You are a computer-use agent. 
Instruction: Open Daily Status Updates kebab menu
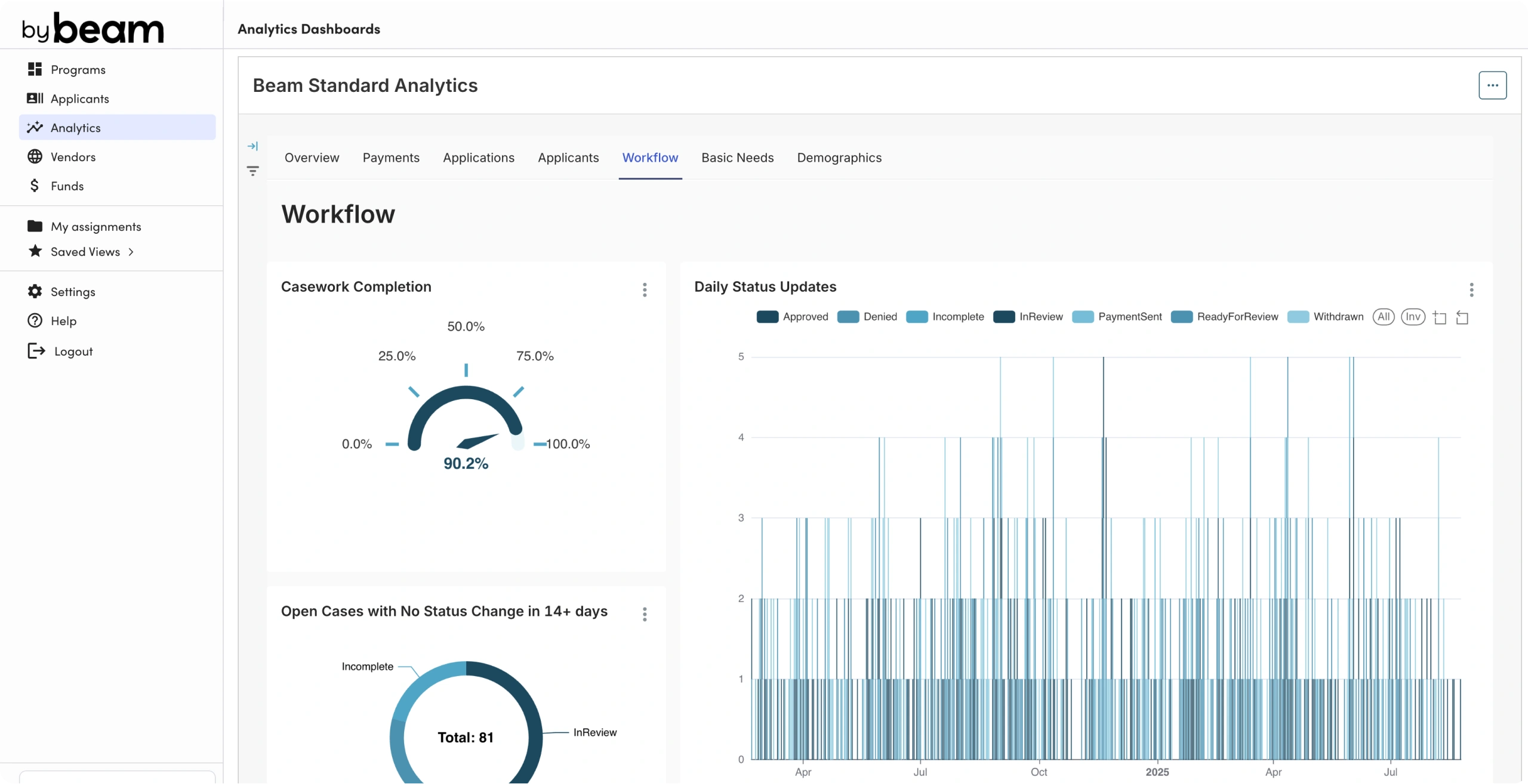pyautogui.click(x=1471, y=290)
